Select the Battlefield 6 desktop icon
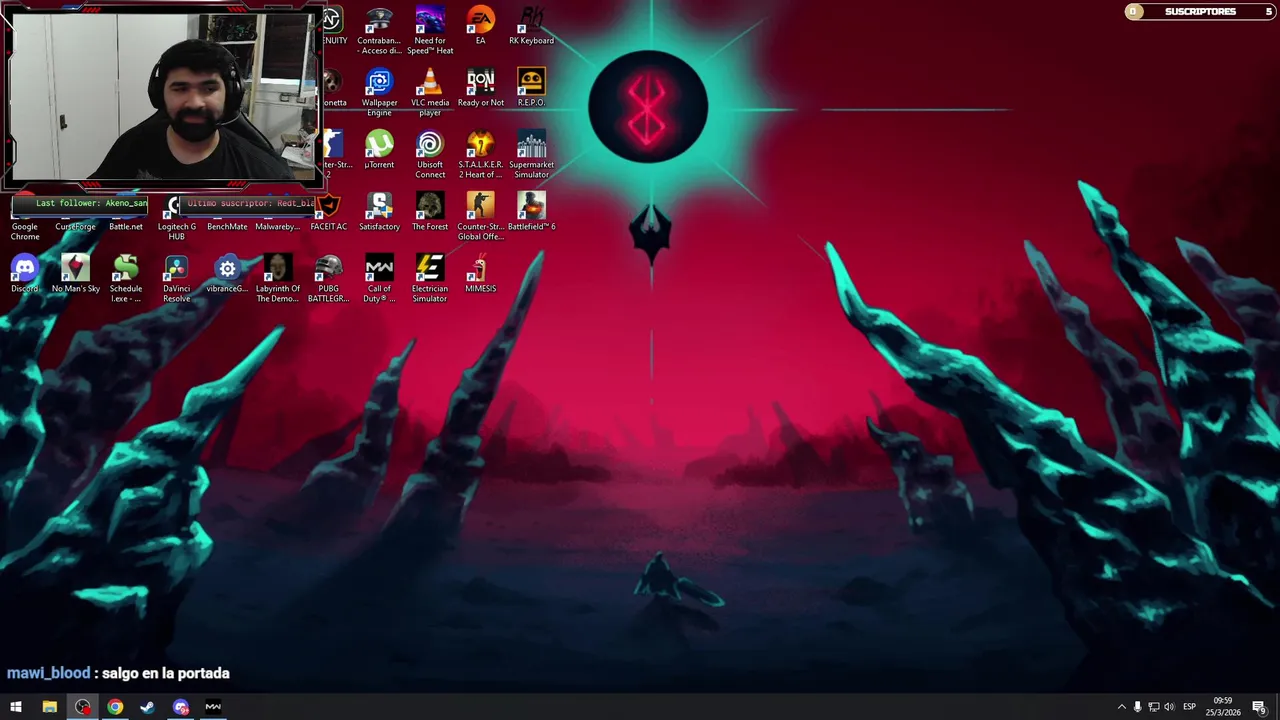 point(531,212)
